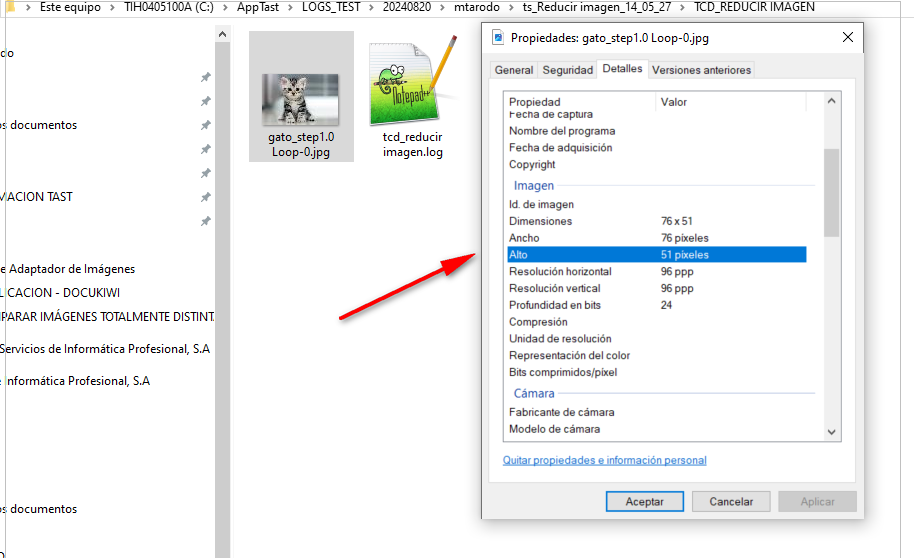Image resolution: width=914 pixels, height=558 pixels.
Task: Click the pin icon next to Adaptador de Imágenes' upper neighbor 'os documentos'
Action: pos(205,125)
